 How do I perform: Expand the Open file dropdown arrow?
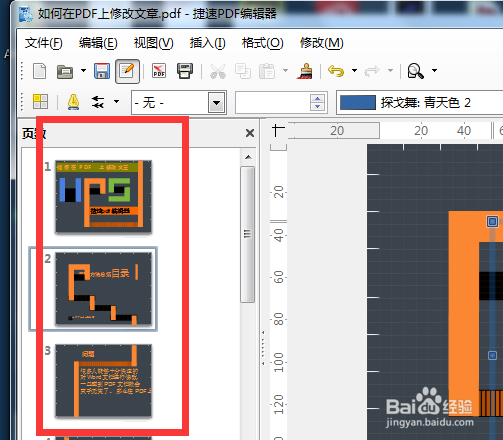point(83,71)
